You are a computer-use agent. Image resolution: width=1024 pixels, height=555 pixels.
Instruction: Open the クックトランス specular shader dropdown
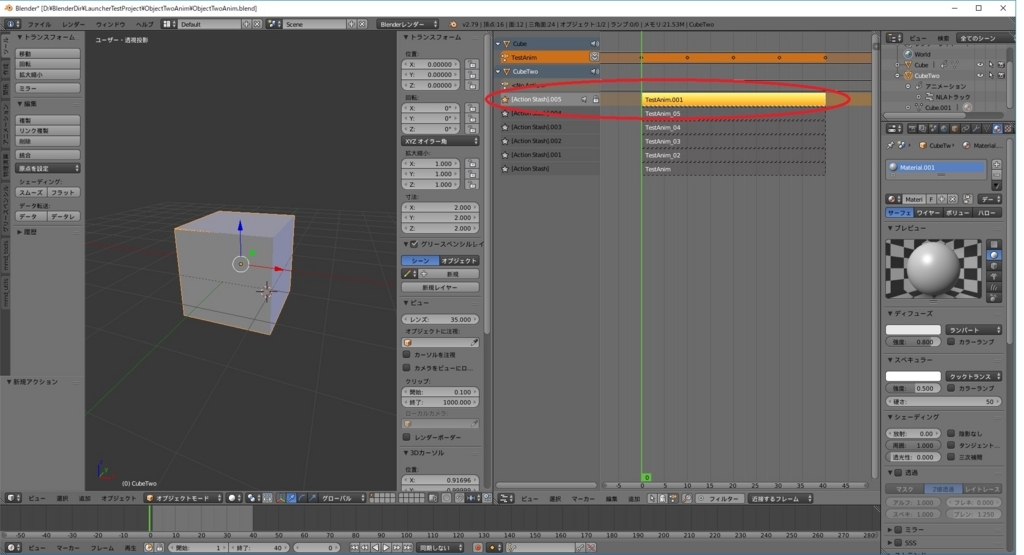[x=973, y=376]
